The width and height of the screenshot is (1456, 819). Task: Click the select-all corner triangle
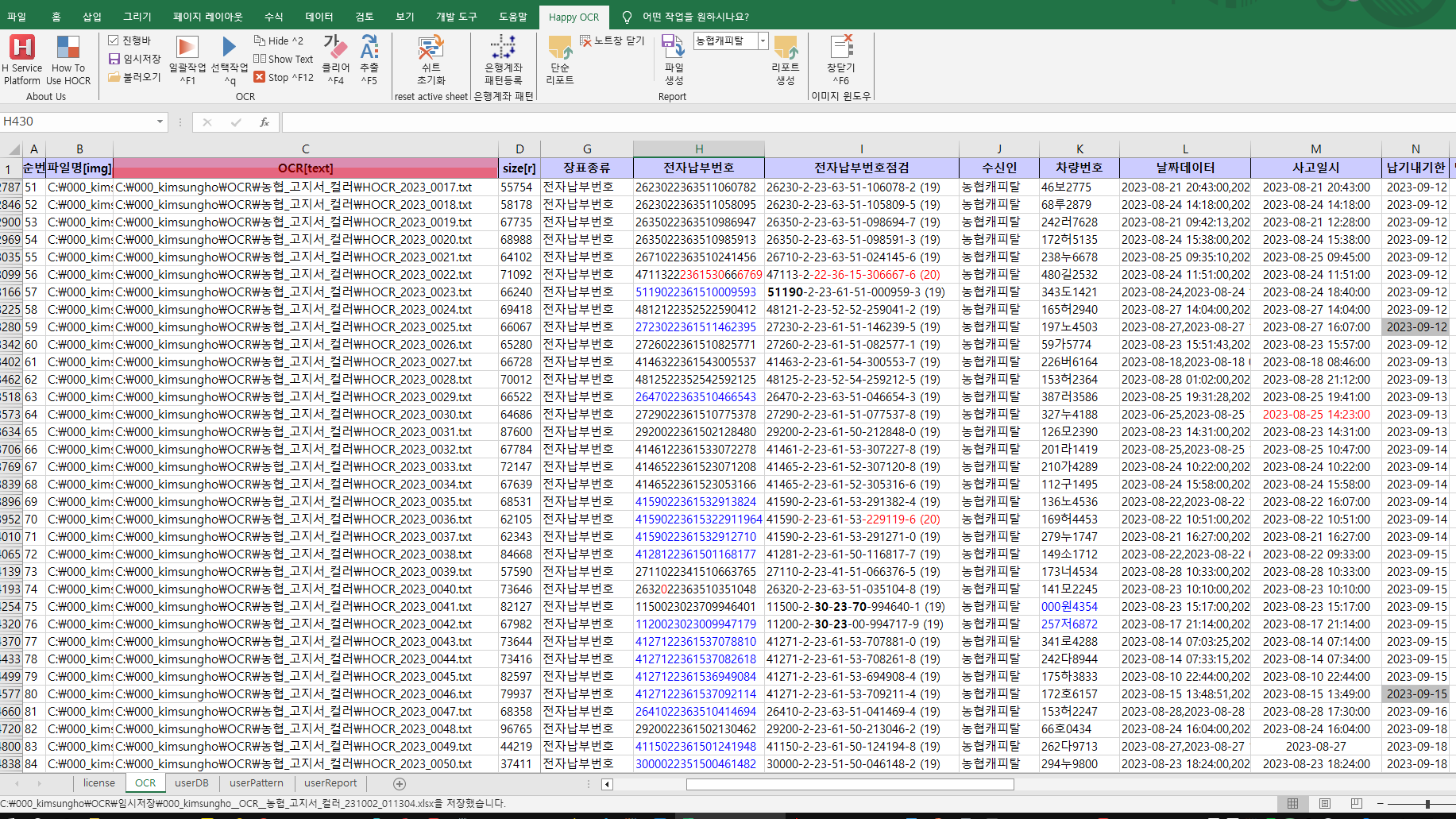tap(12, 149)
